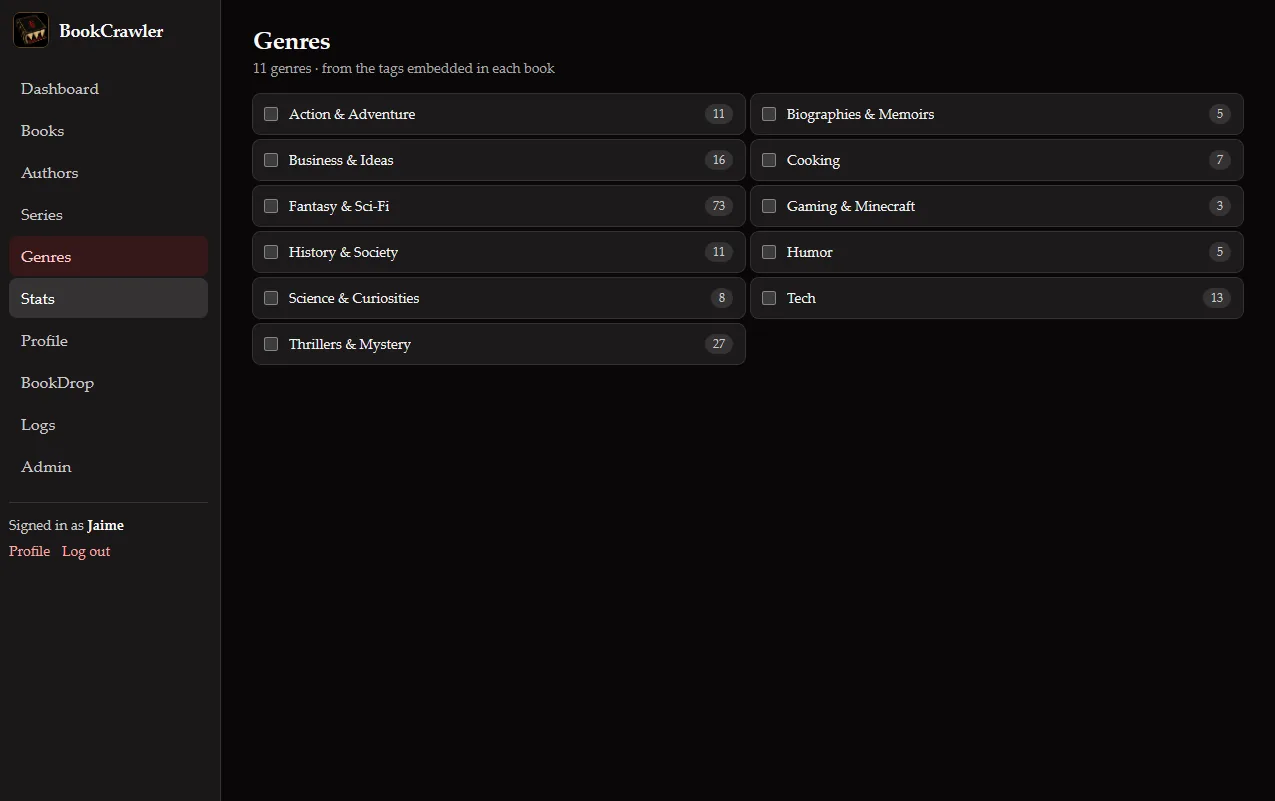Click the 73 count badge on Fantasy & Sci-Fi

coord(719,206)
